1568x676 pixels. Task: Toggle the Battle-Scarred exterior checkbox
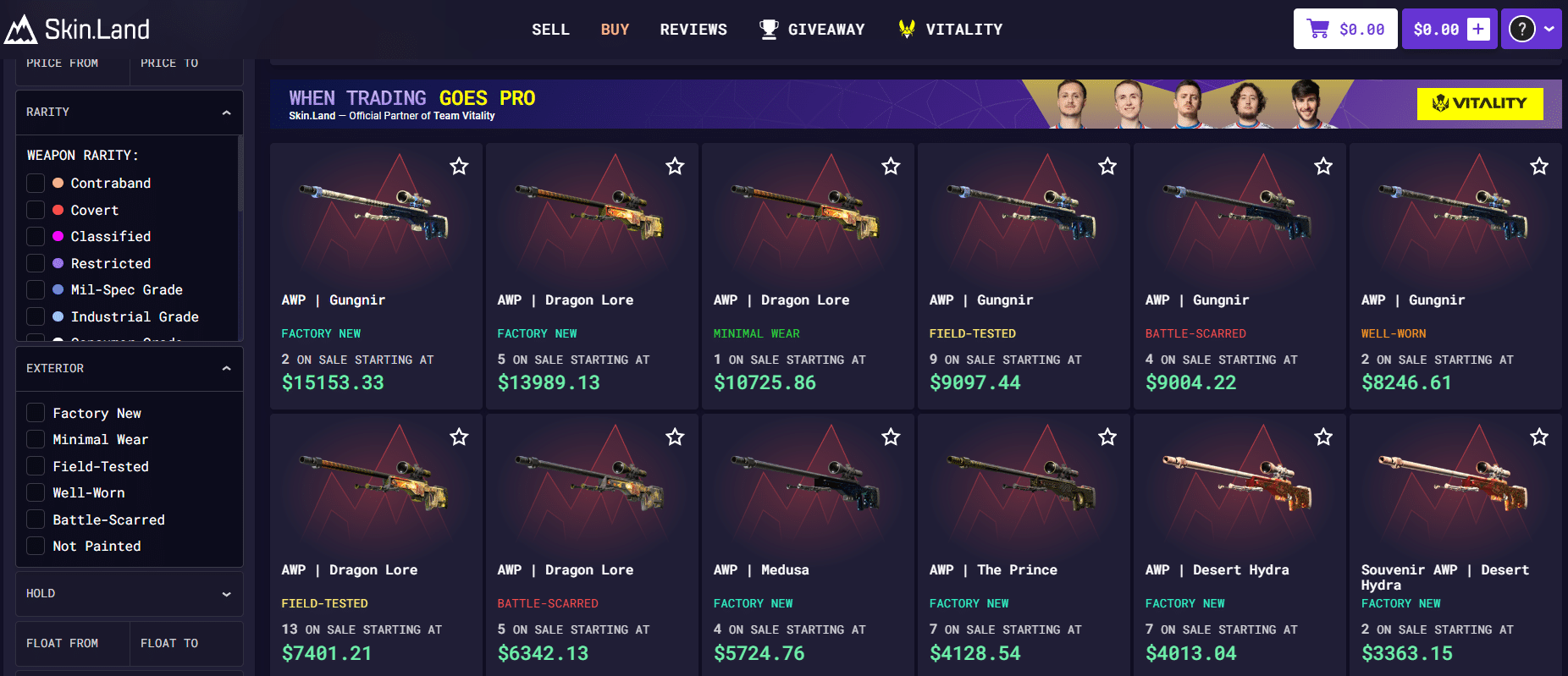click(36, 519)
